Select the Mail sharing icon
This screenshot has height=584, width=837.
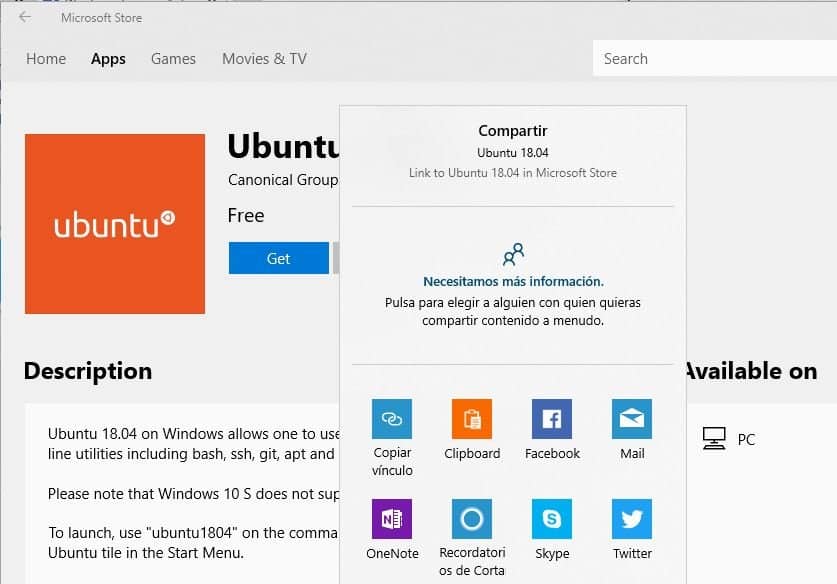[631, 419]
